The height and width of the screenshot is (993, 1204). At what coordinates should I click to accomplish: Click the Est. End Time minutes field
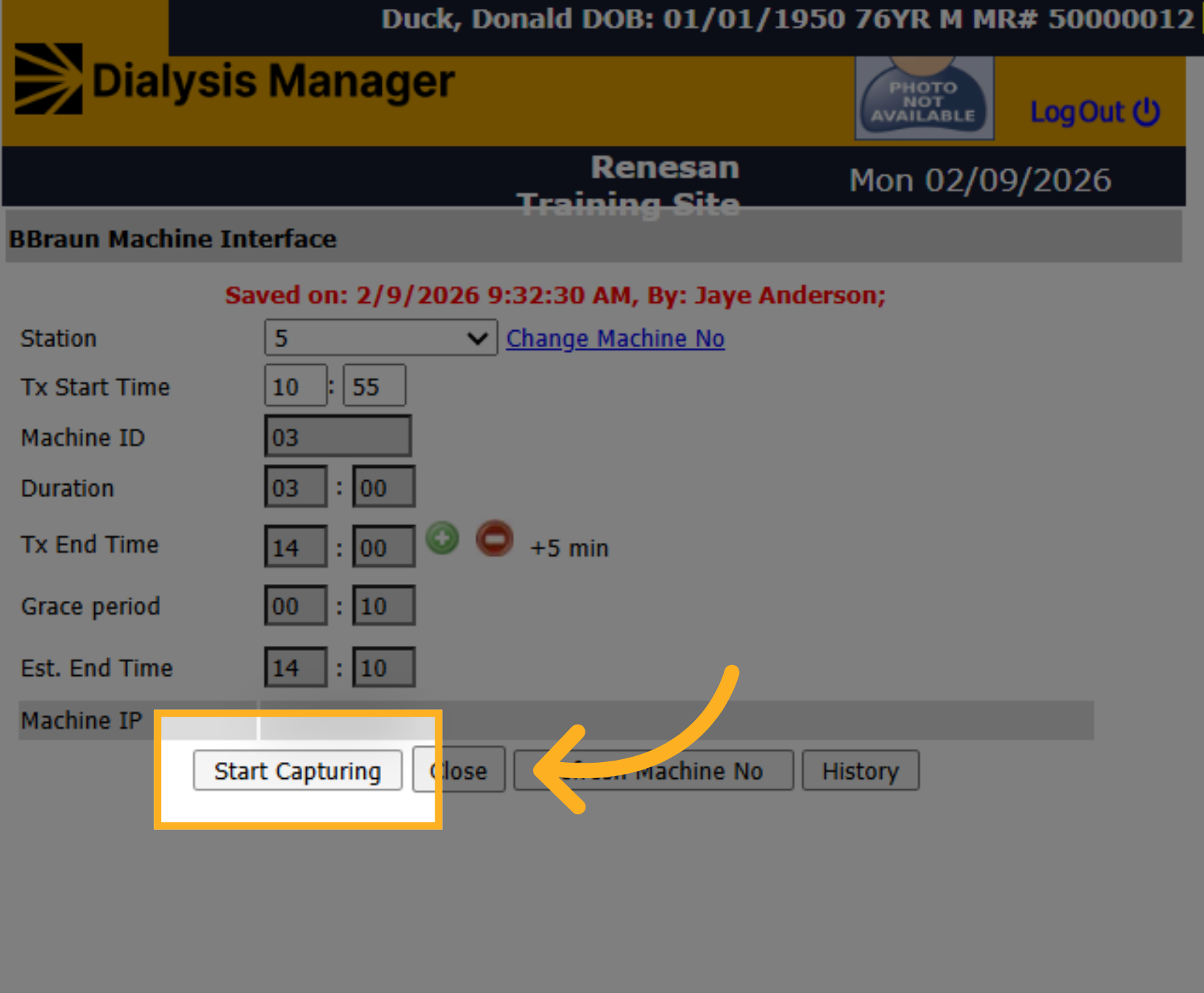pos(384,667)
